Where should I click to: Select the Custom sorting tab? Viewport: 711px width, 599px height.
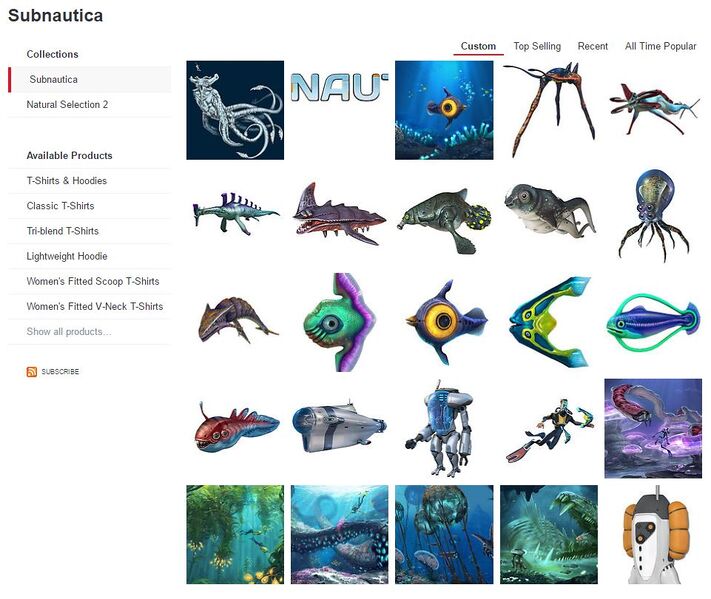point(478,46)
